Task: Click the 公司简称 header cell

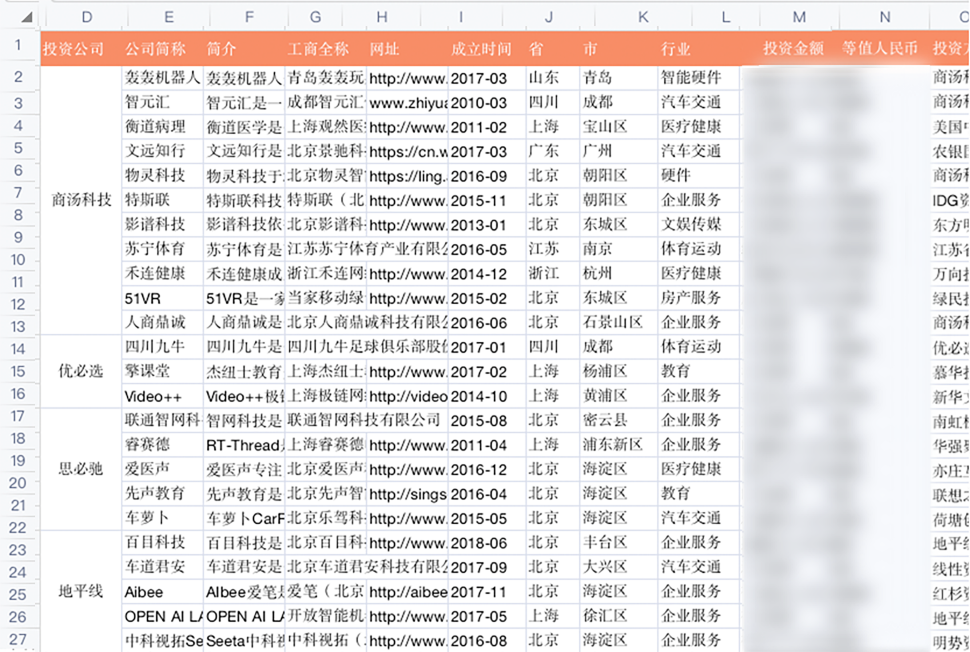Action: (x=163, y=48)
